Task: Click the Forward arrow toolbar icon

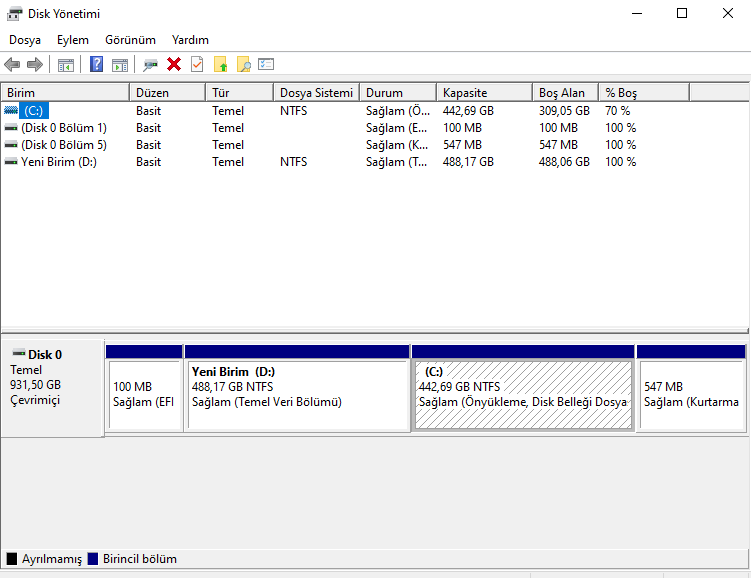Action: (x=34, y=64)
